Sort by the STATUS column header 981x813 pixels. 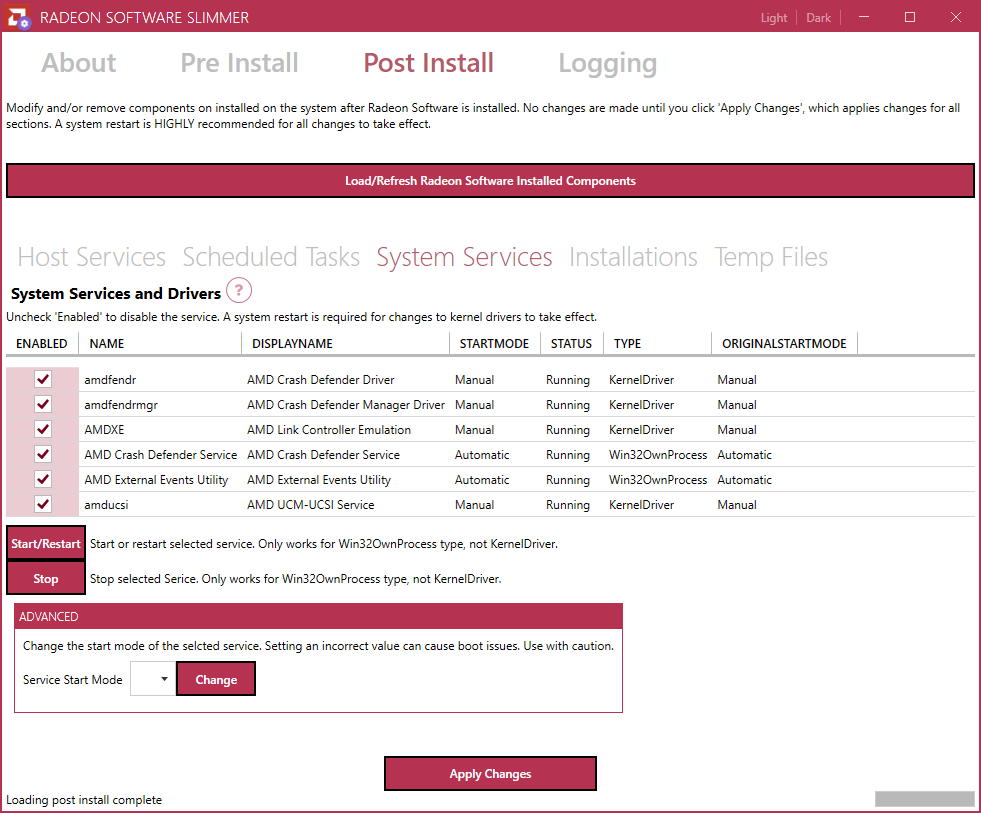coord(572,344)
